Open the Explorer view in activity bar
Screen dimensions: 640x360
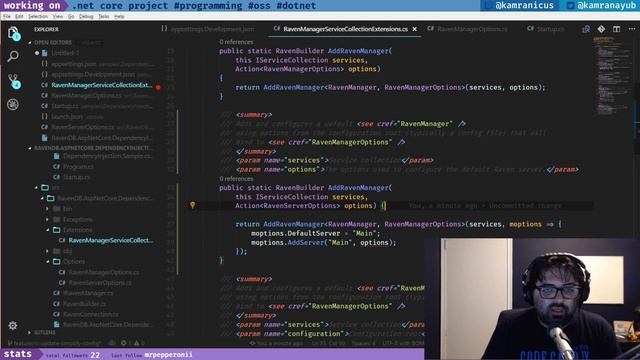(13, 33)
